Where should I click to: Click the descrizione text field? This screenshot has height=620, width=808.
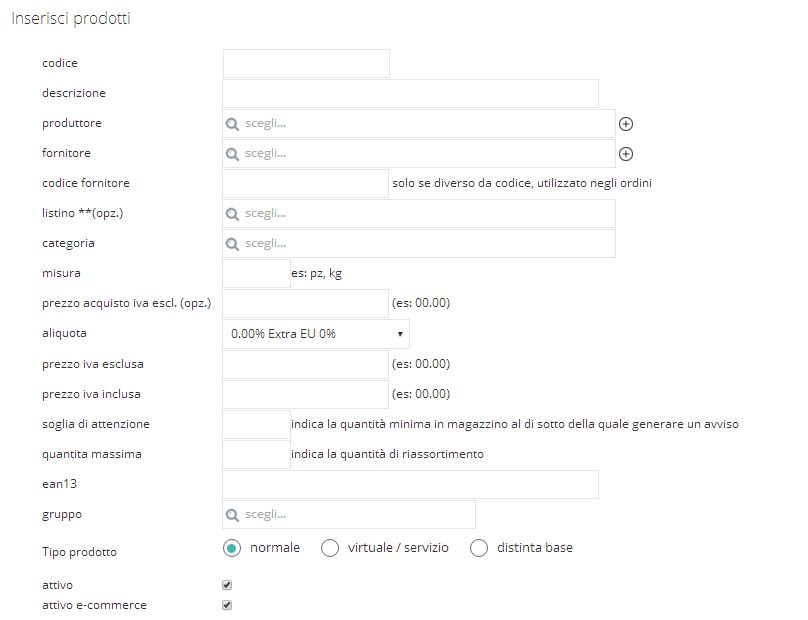pos(410,93)
